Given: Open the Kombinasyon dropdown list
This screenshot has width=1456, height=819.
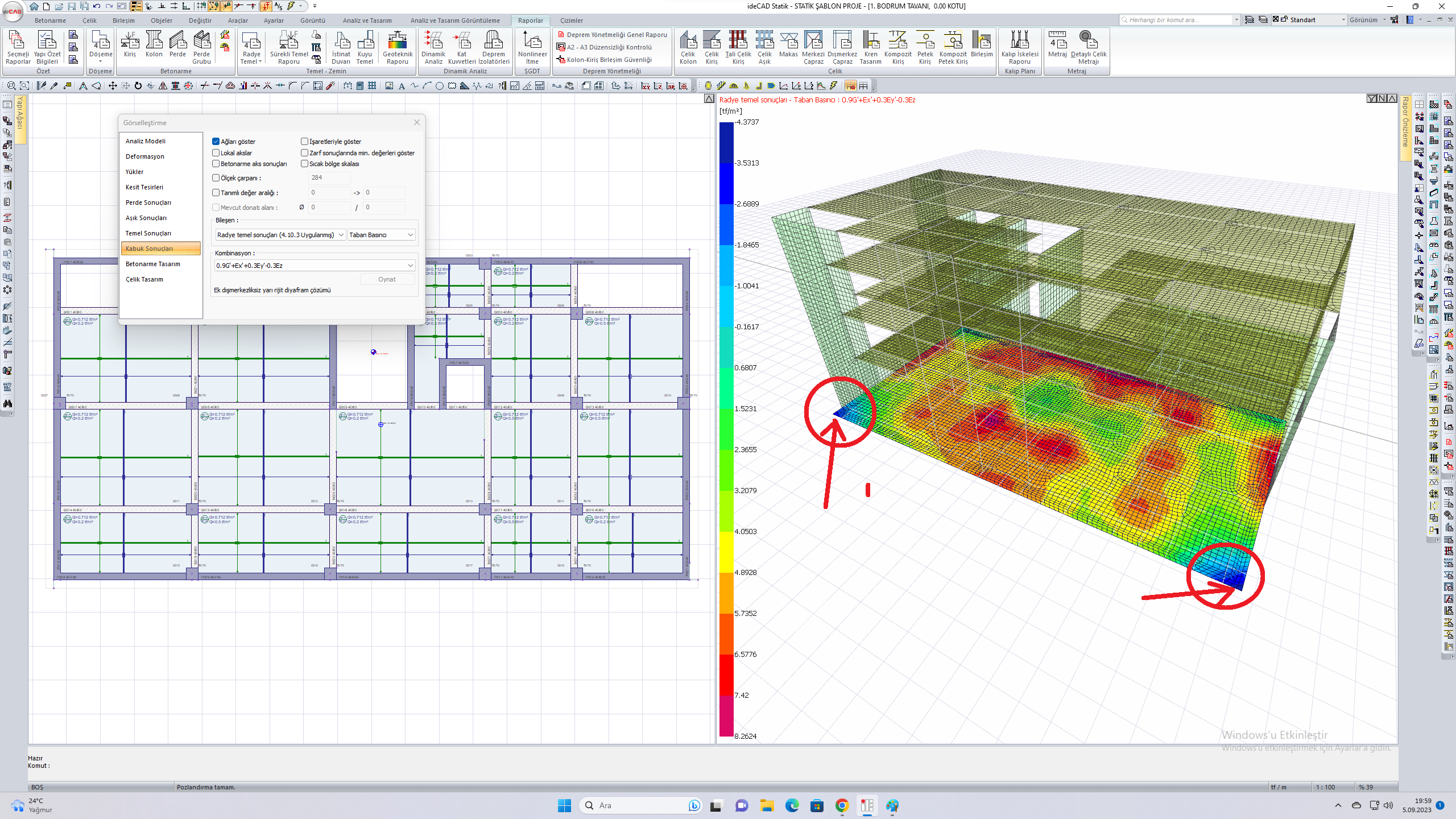Looking at the screenshot, I should point(315,266).
